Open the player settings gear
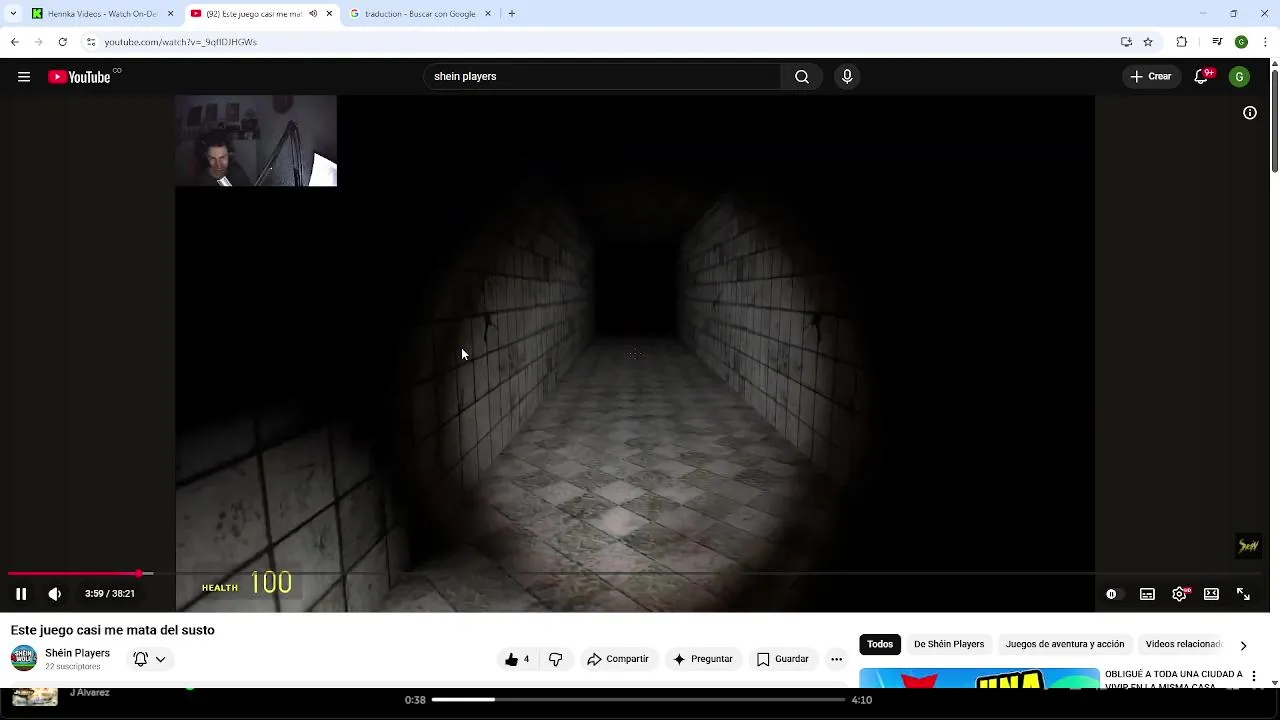 coord(1180,594)
